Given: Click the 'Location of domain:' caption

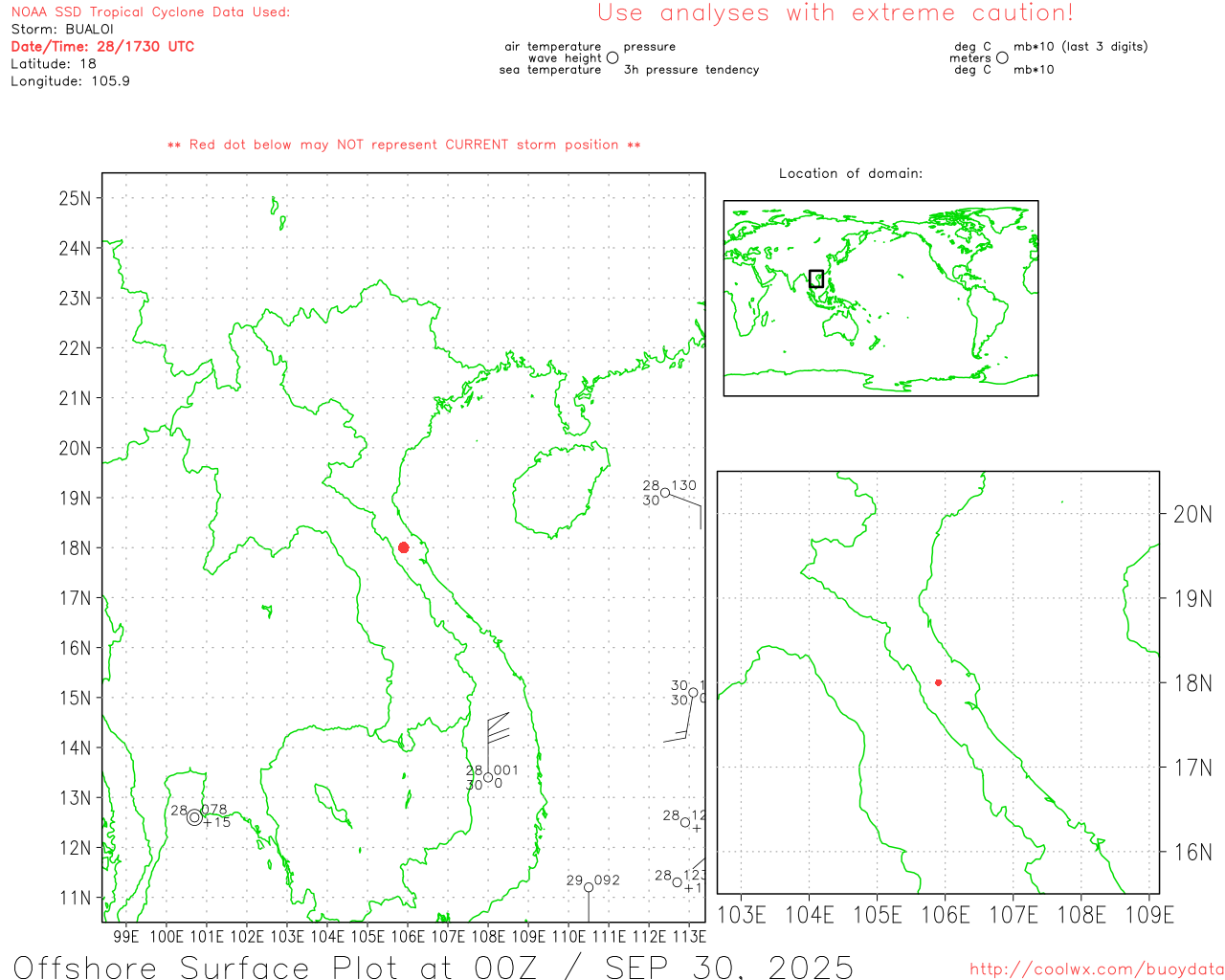Looking at the screenshot, I should tap(850, 173).
